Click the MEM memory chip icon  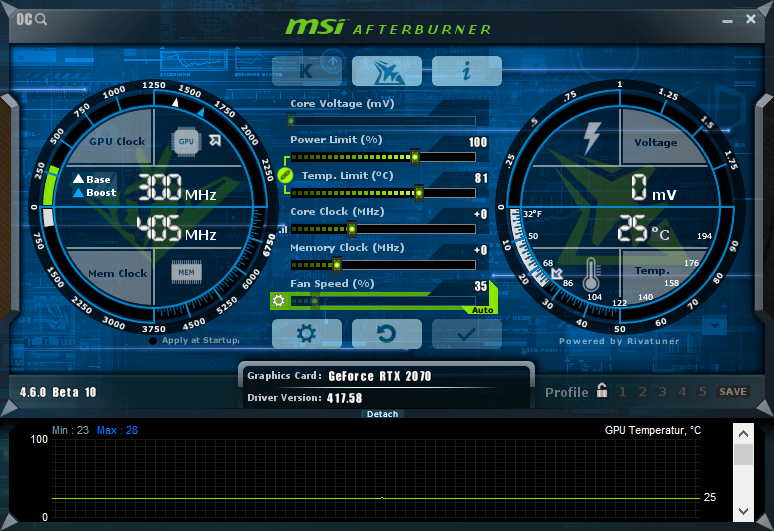pyautogui.click(x=186, y=272)
